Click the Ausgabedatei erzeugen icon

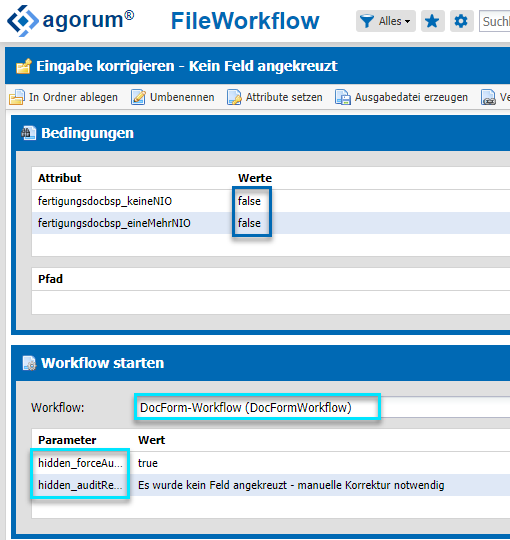click(343, 97)
